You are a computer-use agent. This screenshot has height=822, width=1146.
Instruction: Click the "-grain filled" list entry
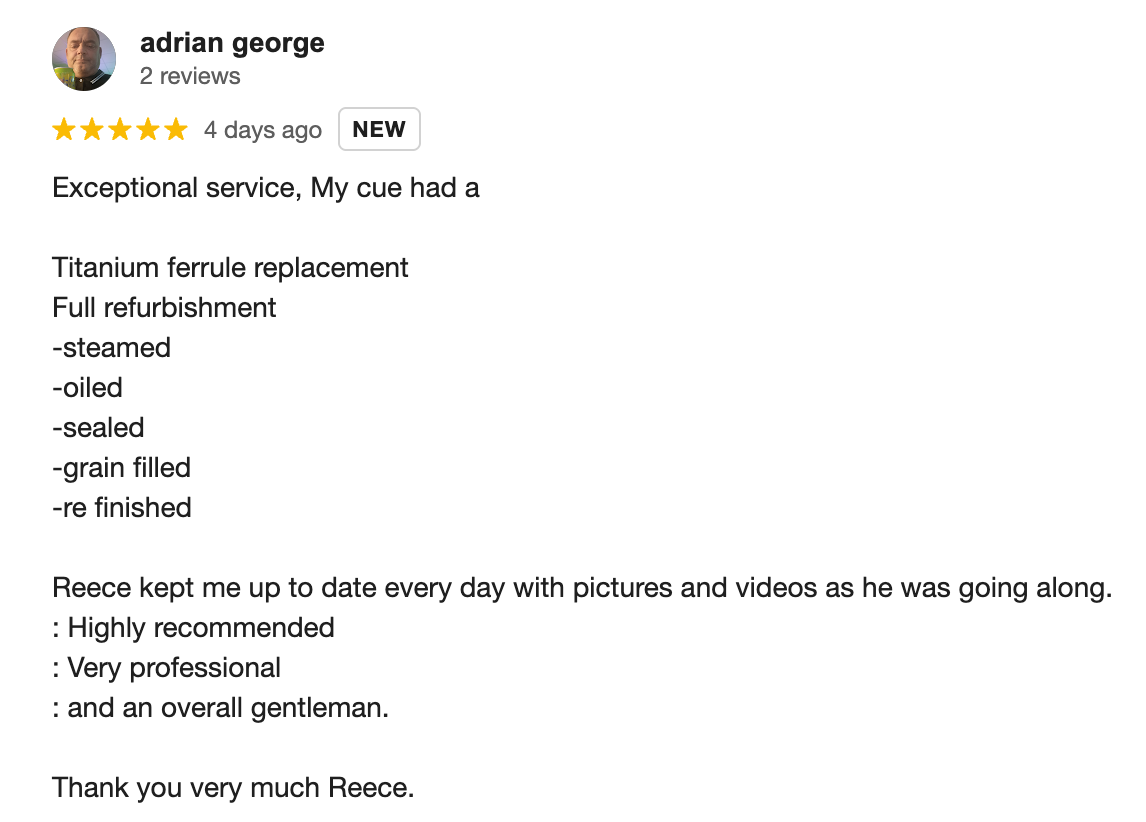click(x=121, y=468)
